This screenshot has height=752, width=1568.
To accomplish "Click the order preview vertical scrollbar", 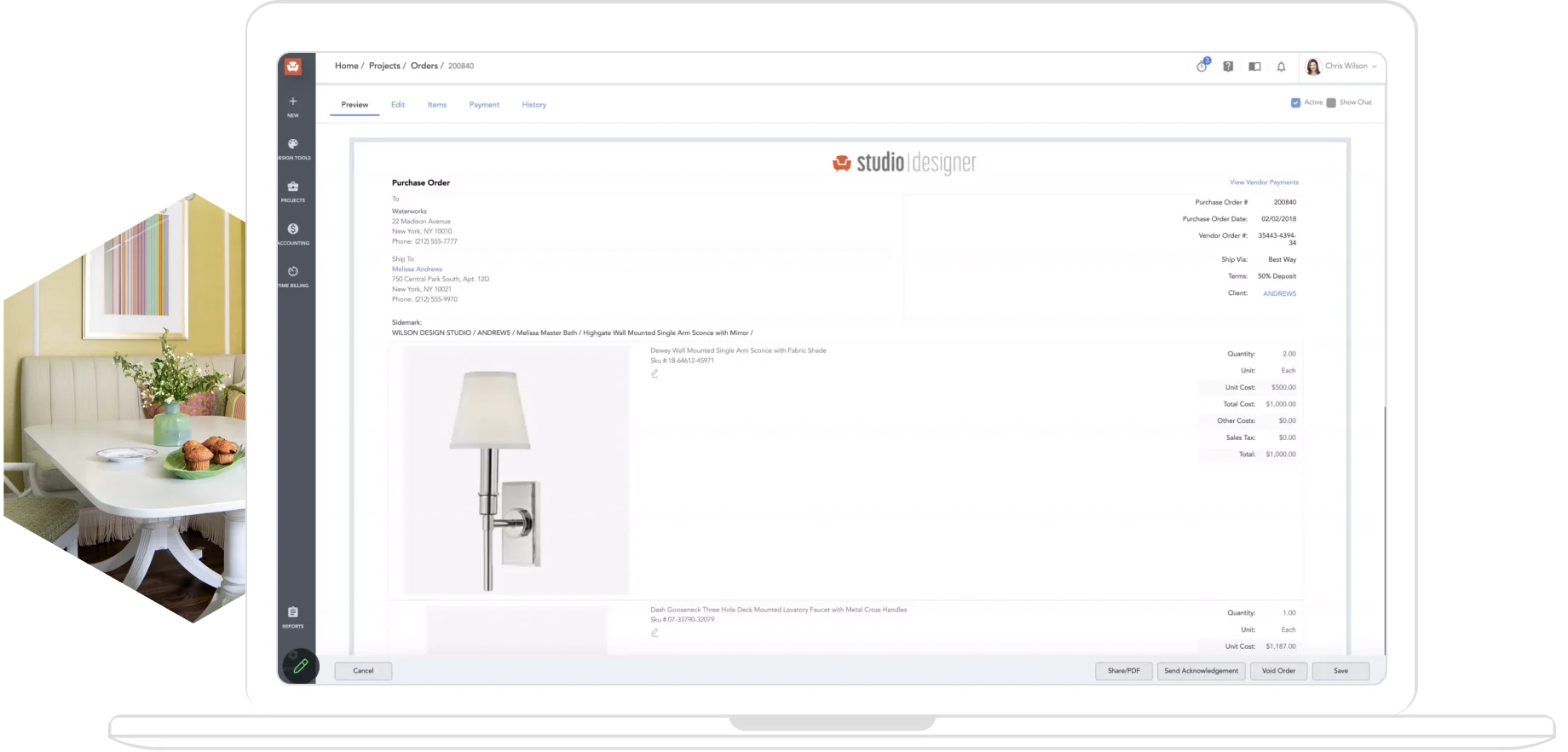I will point(1385,529).
